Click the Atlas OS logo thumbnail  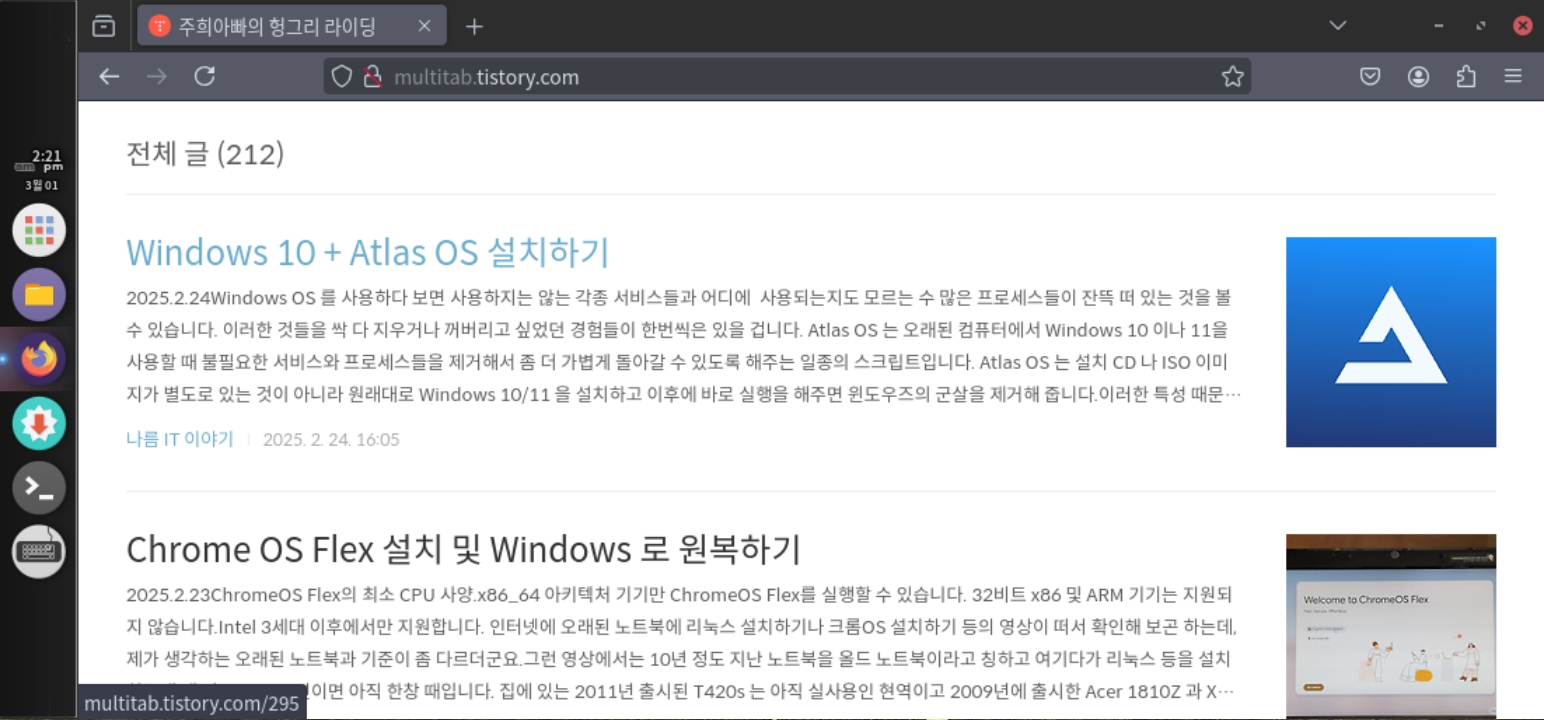1391,342
